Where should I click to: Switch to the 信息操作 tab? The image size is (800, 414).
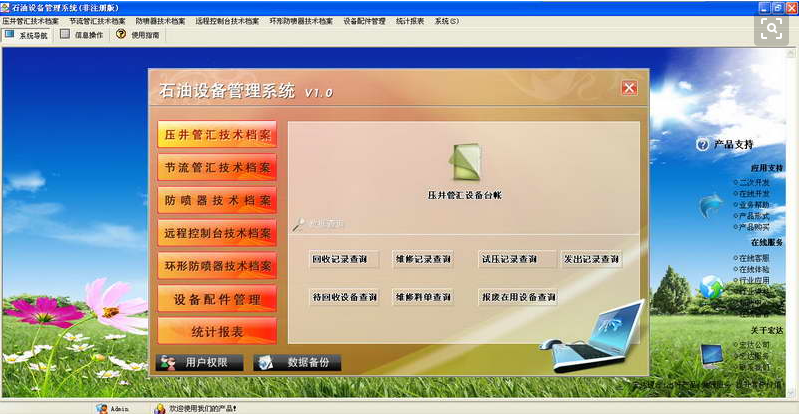click(x=82, y=35)
